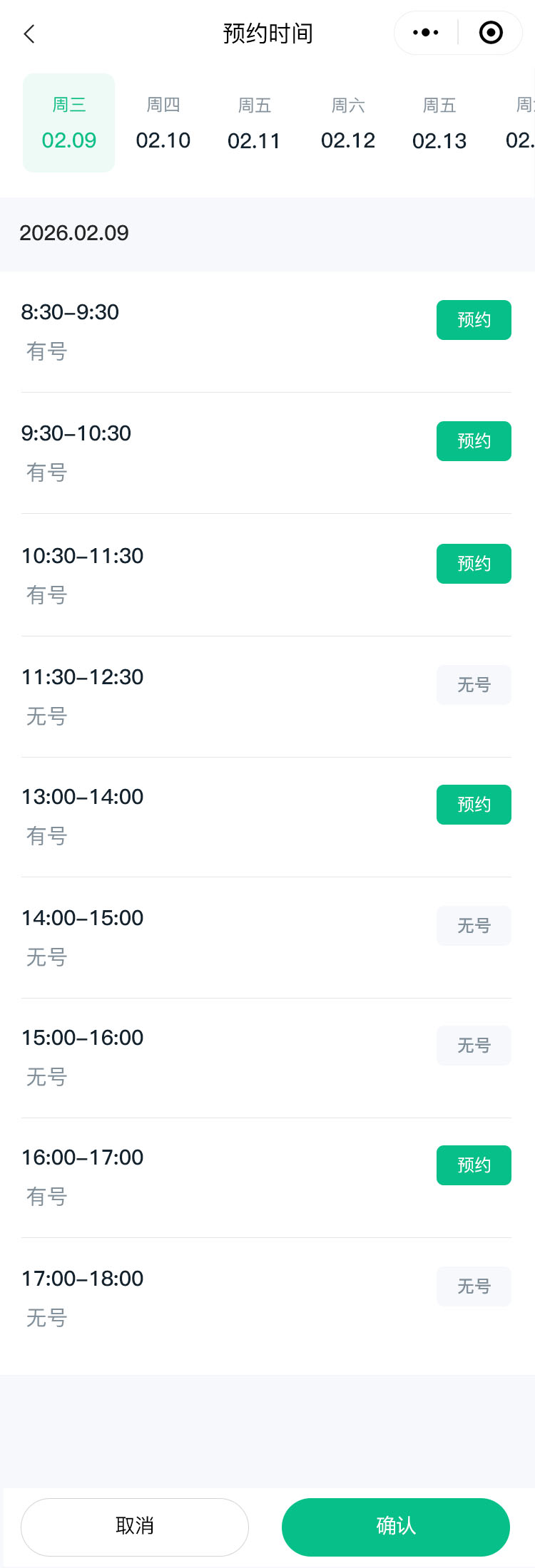Cancel with the 取消 button
Screen dimensions: 535x1568
click(135, 1526)
